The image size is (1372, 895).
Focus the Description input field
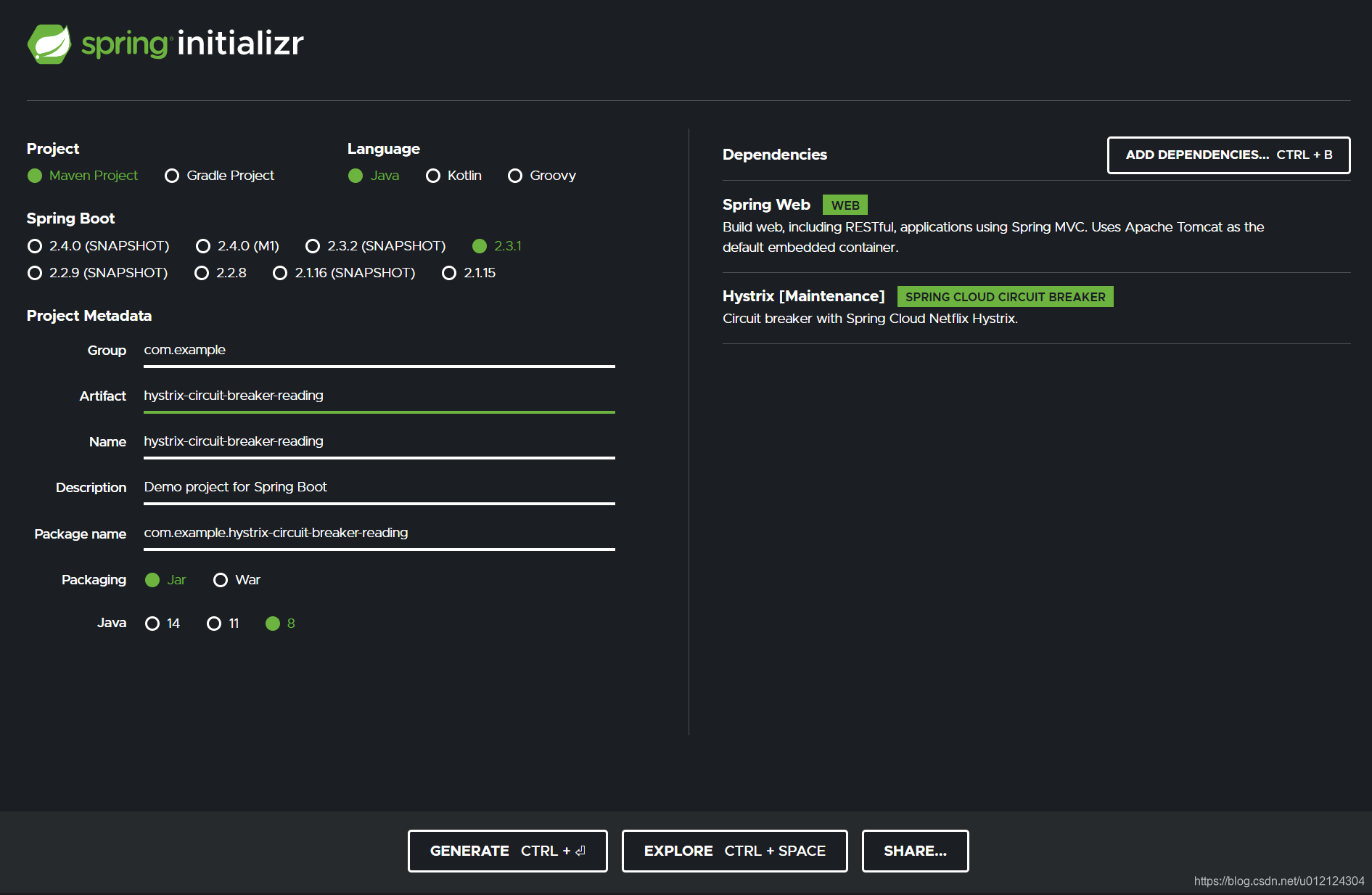(x=379, y=488)
